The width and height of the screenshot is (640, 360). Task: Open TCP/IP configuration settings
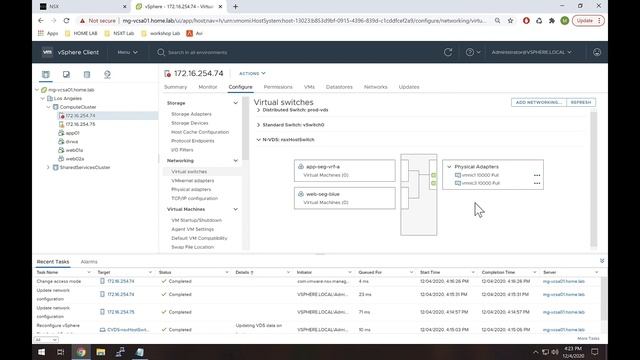pos(194,198)
